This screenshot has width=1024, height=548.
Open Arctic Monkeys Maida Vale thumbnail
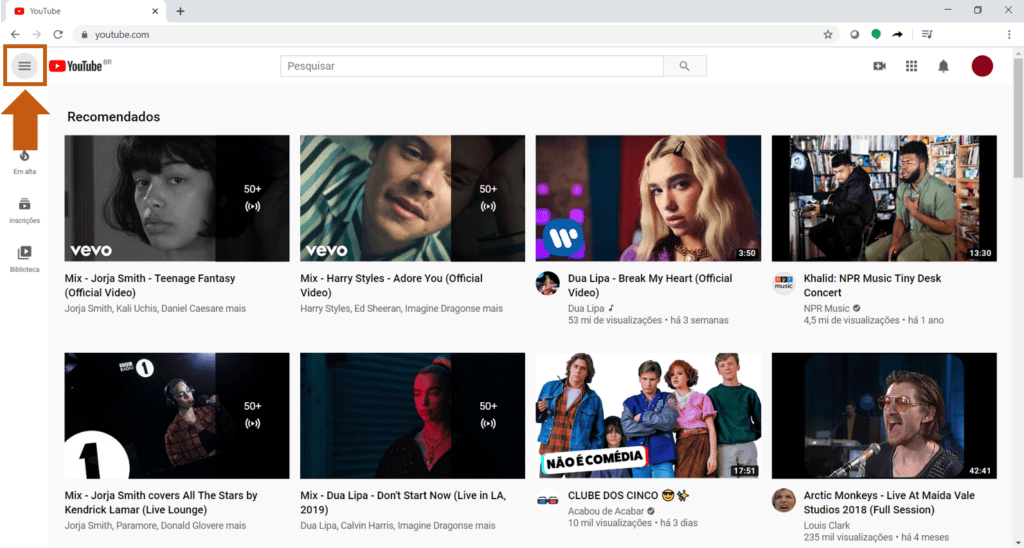pos(884,416)
